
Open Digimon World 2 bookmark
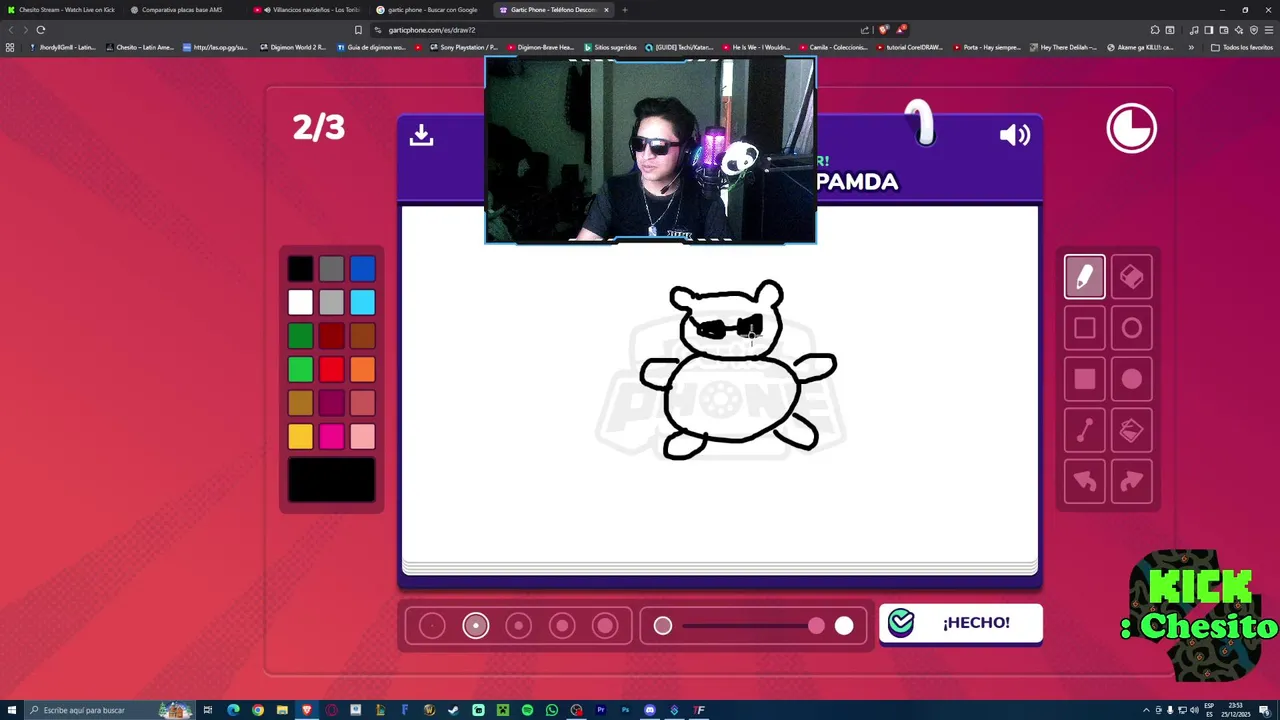[x=293, y=47]
